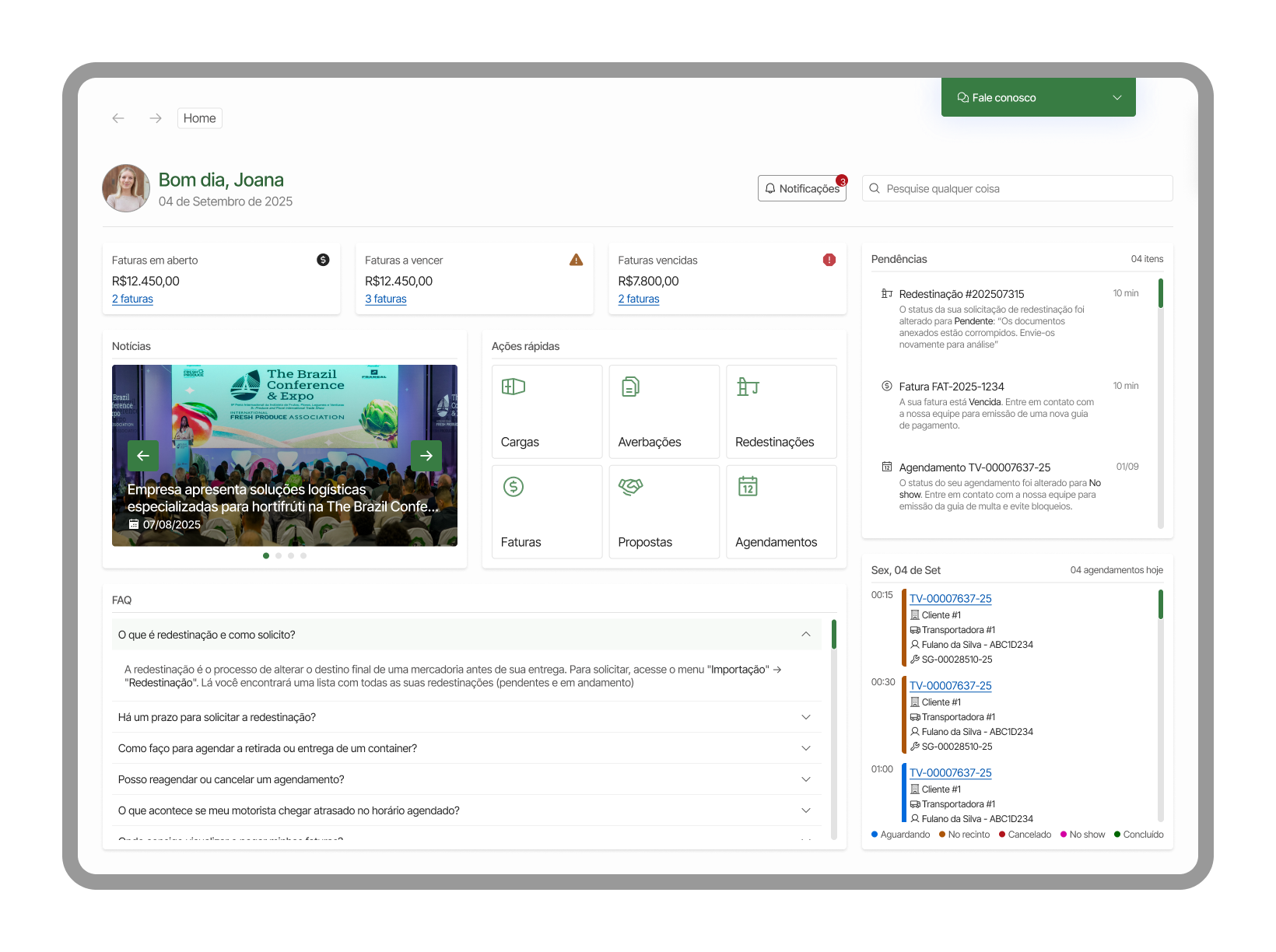Click the red alert icon on Faturas vencidas
This screenshot has height=952, width=1276.
point(829,260)
